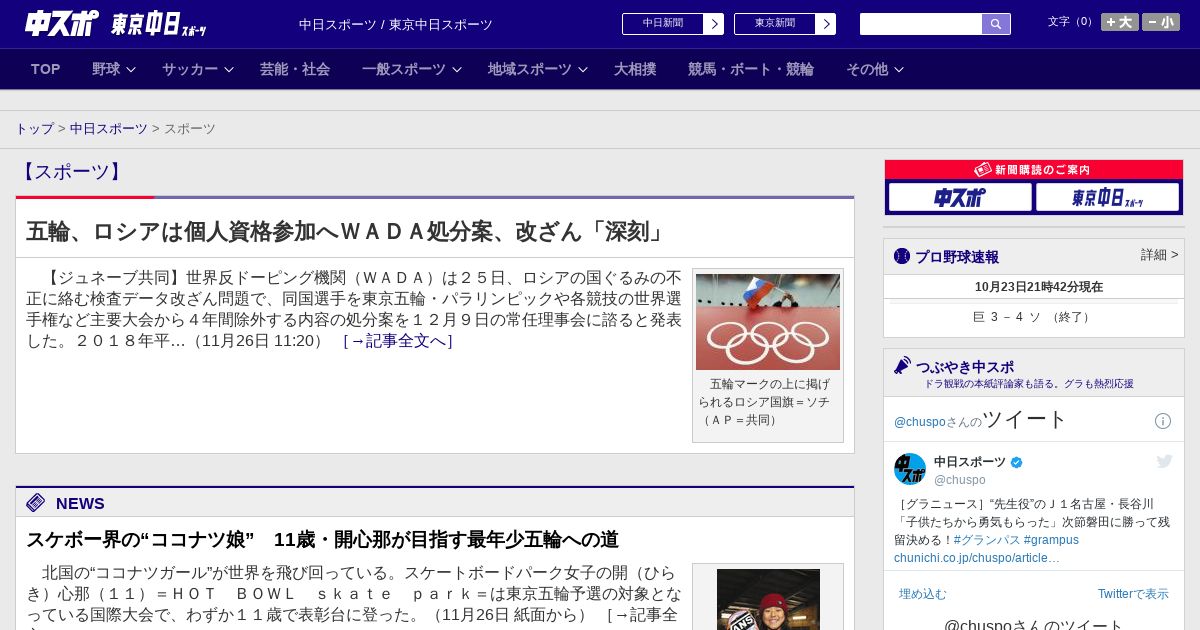Viewport: 1200px width, 630px height.
Task: Click the arrow beside the 東京新聞 button
Action: 826,24
